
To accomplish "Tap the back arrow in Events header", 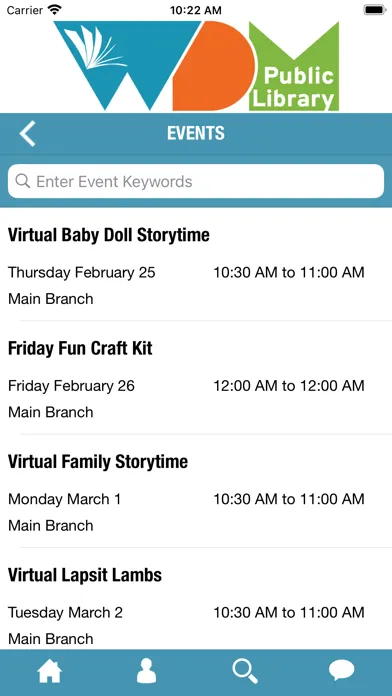I will tap(28, 134).
